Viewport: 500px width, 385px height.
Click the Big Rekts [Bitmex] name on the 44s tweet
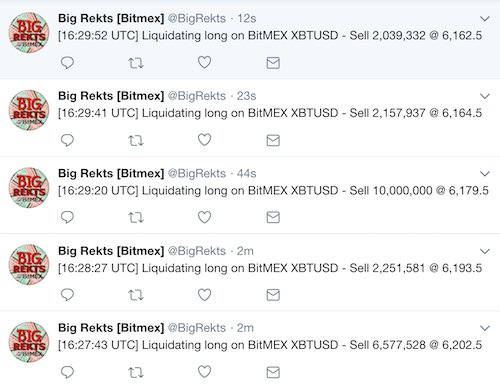tap(111, 173)
